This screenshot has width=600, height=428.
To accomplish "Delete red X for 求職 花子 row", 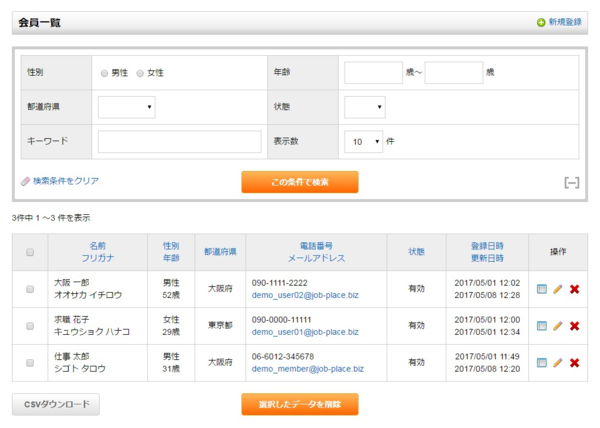I will tap(574, 326).
